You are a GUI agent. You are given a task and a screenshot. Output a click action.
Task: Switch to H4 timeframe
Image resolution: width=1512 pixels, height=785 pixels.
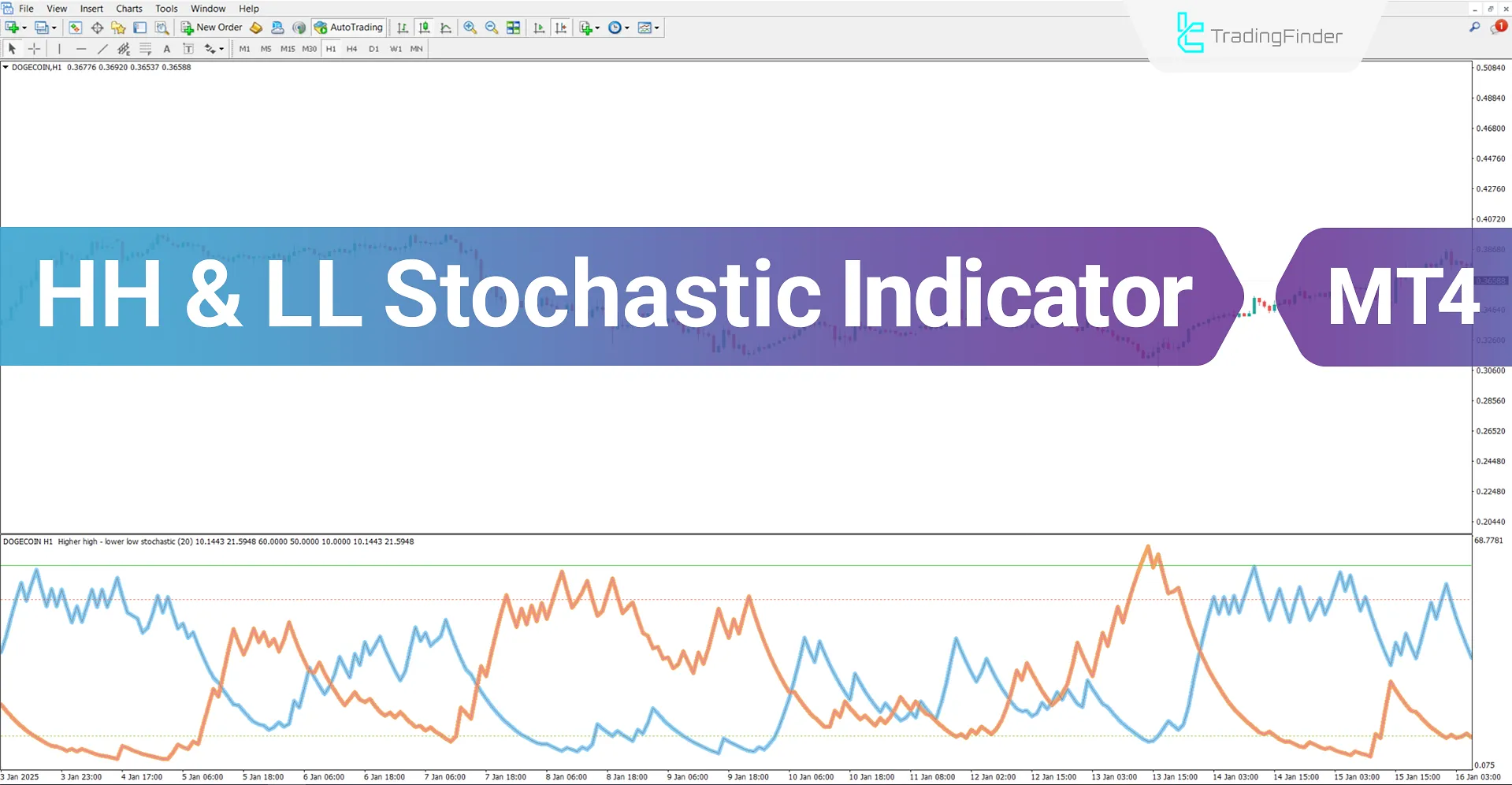(x=352, y=49)
